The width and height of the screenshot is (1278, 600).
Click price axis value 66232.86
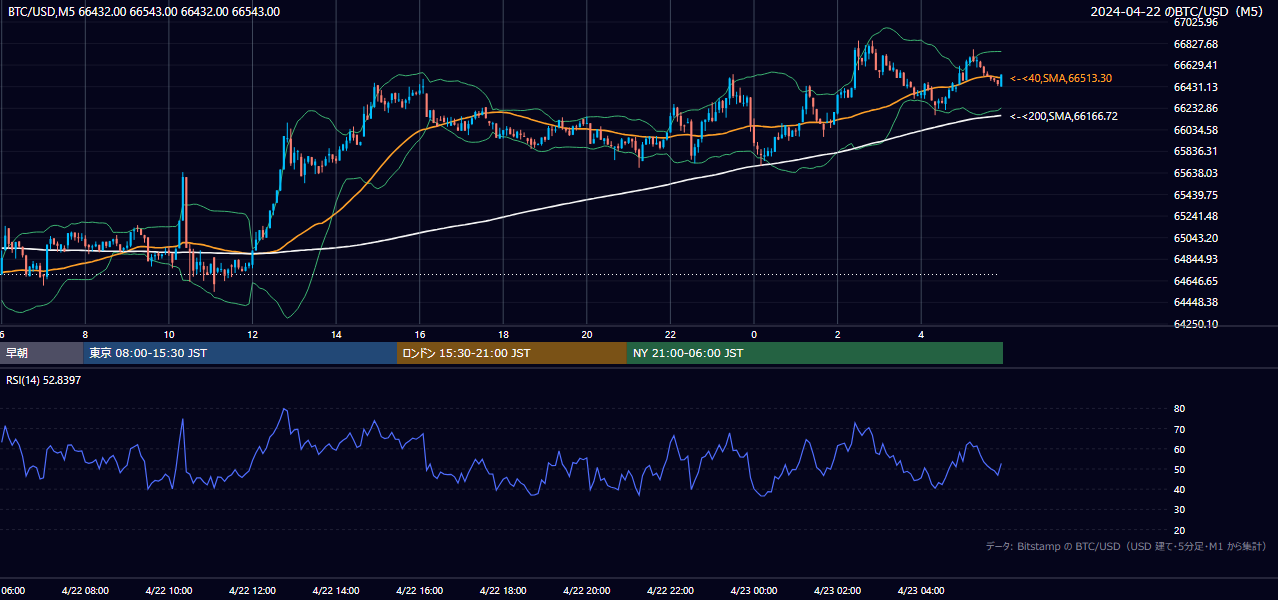(1196, 108)
